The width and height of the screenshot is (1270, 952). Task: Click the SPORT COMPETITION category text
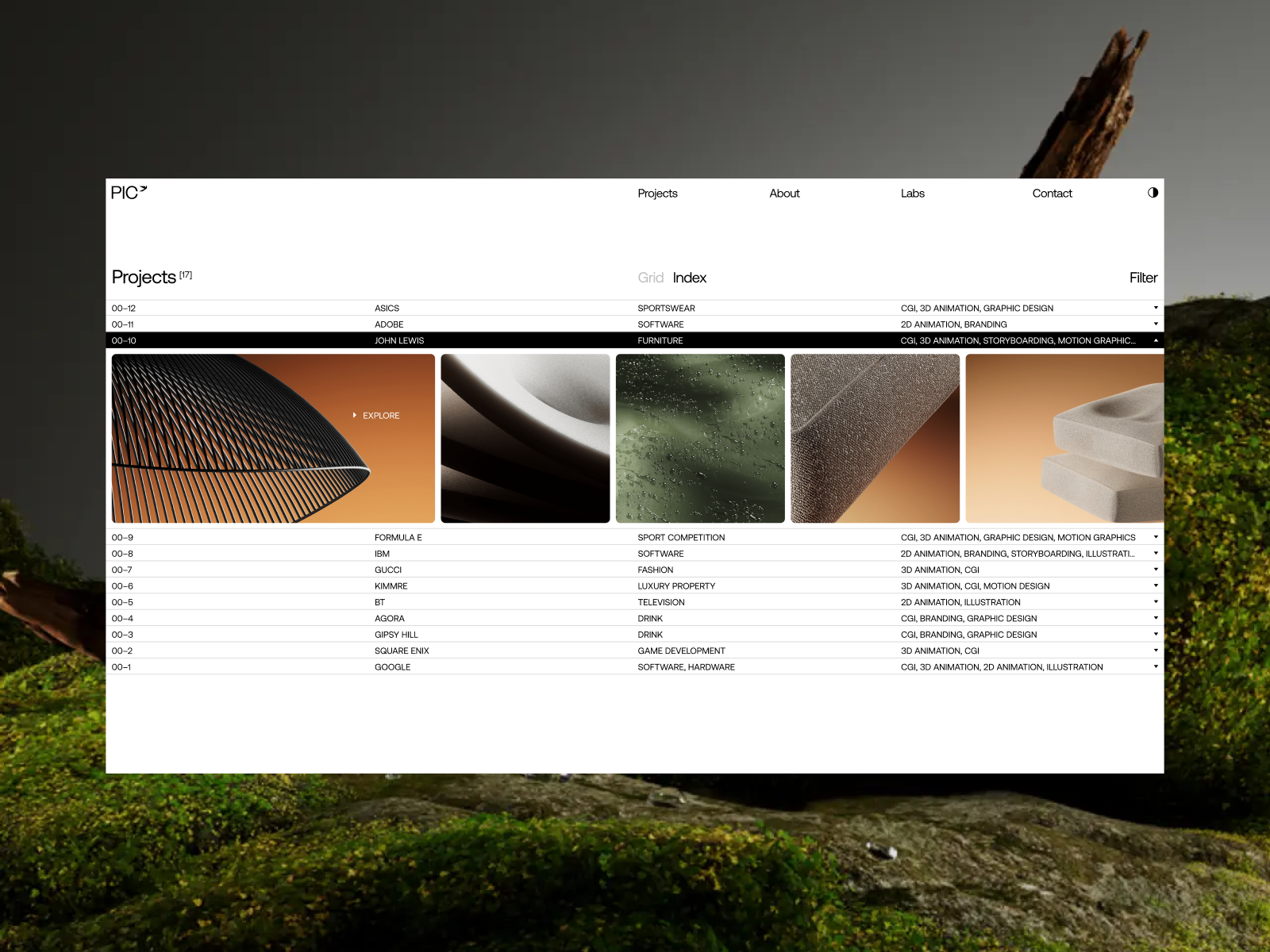pos(681,538)
